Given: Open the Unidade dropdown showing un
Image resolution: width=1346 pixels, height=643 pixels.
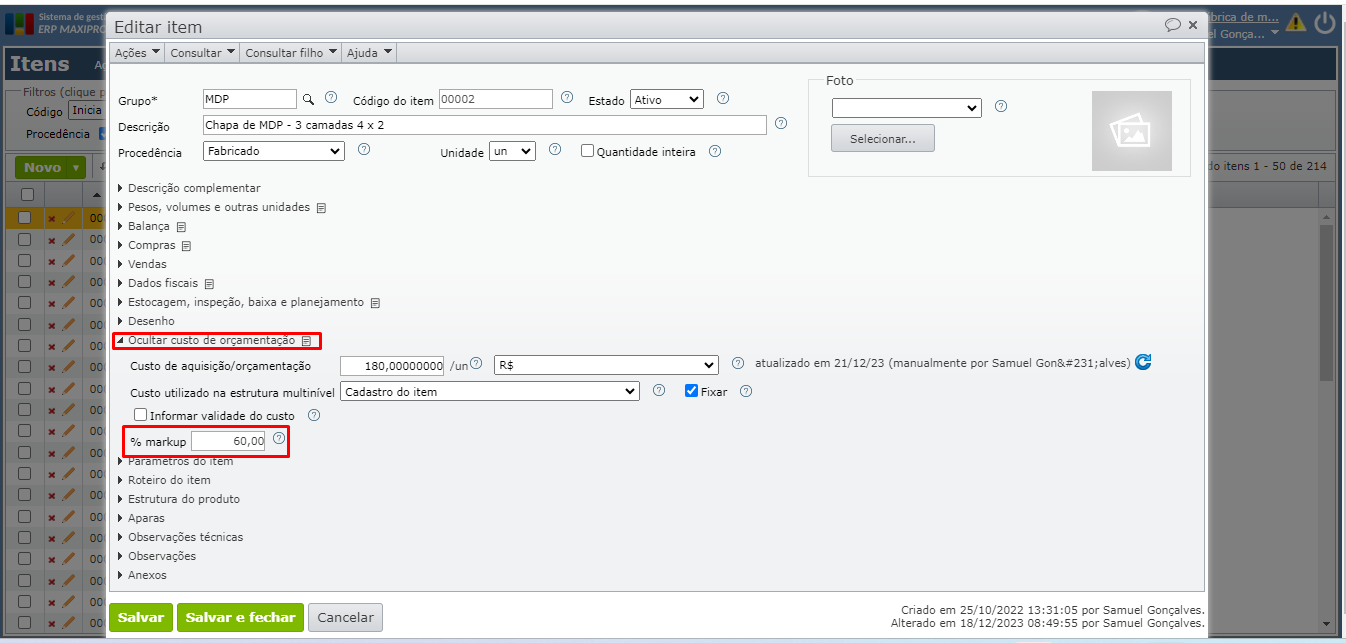Looking at the screenshot, I should (x=512, y=151).
